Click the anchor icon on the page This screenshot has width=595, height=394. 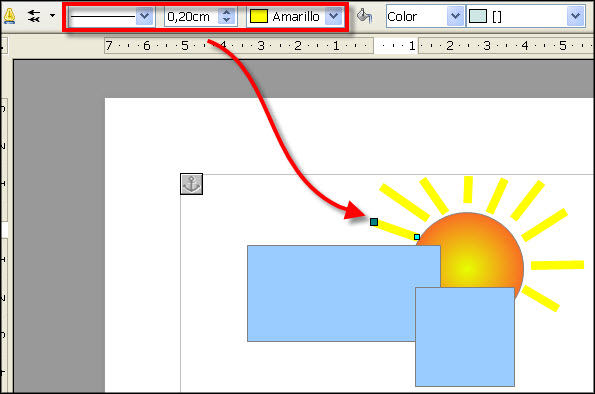(191, 184)
